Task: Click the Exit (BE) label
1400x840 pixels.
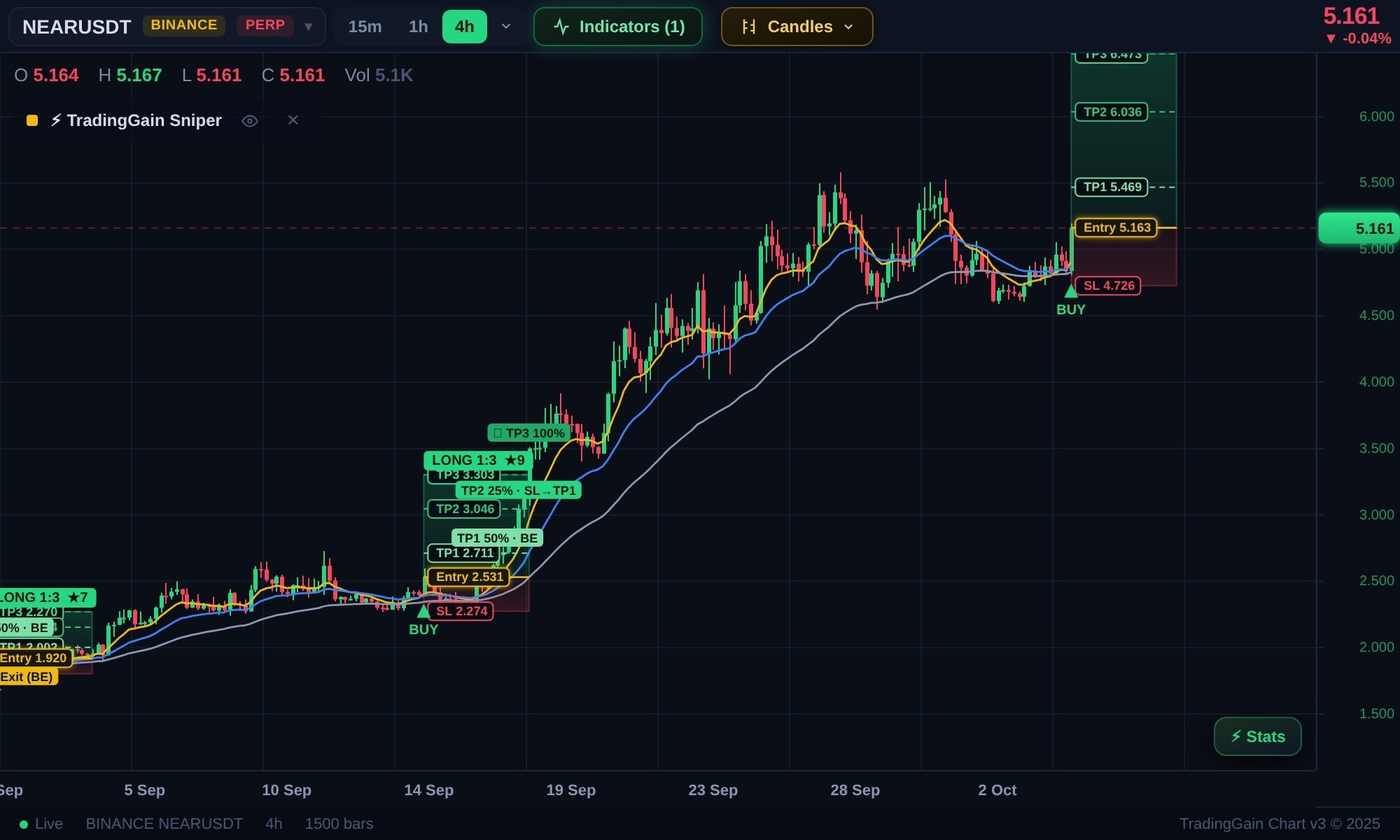Action: (x=28, y=677)
